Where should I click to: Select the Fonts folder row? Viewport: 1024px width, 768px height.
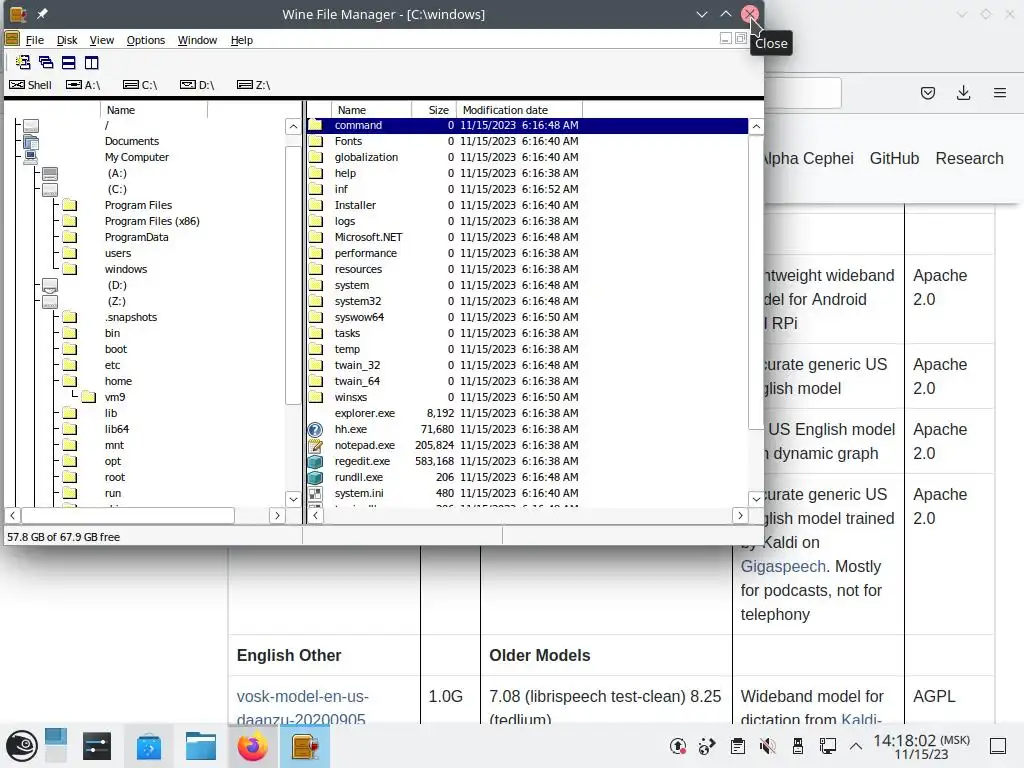(x=527, y=141)
